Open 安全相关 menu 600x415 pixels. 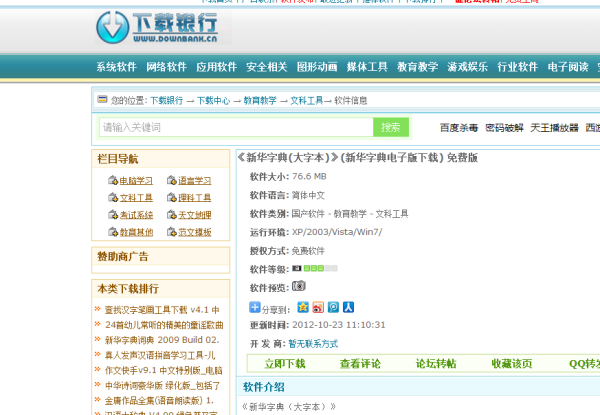point(267,67)
